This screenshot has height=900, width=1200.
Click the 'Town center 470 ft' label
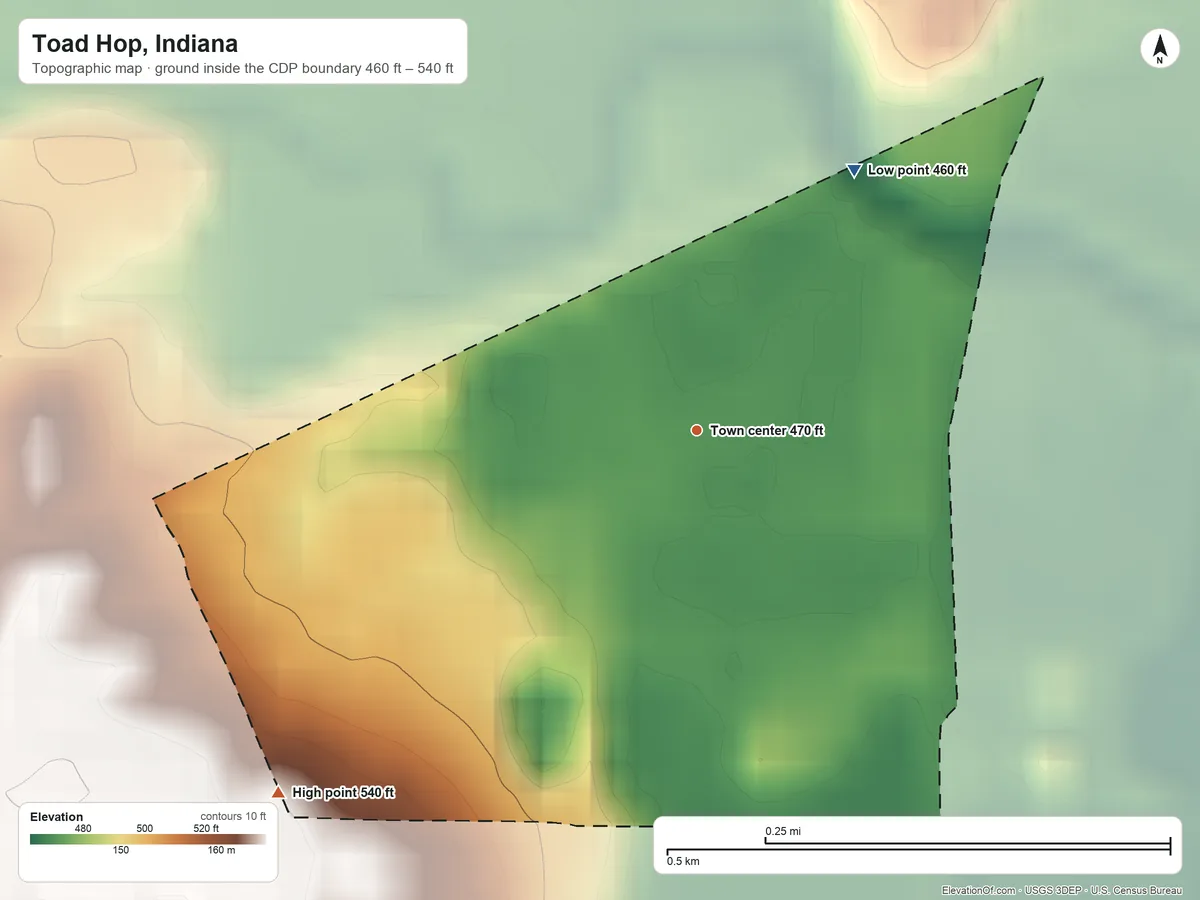767,431
